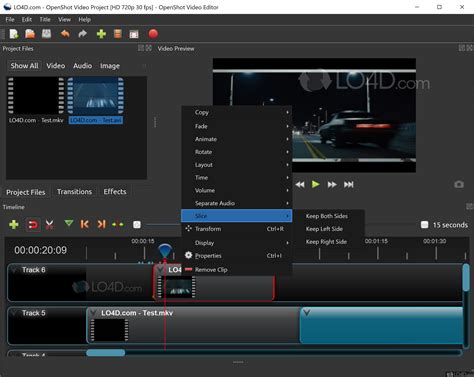Expand the Rotate submenu
The image size is (474, 377).
[x=237, y=152]
